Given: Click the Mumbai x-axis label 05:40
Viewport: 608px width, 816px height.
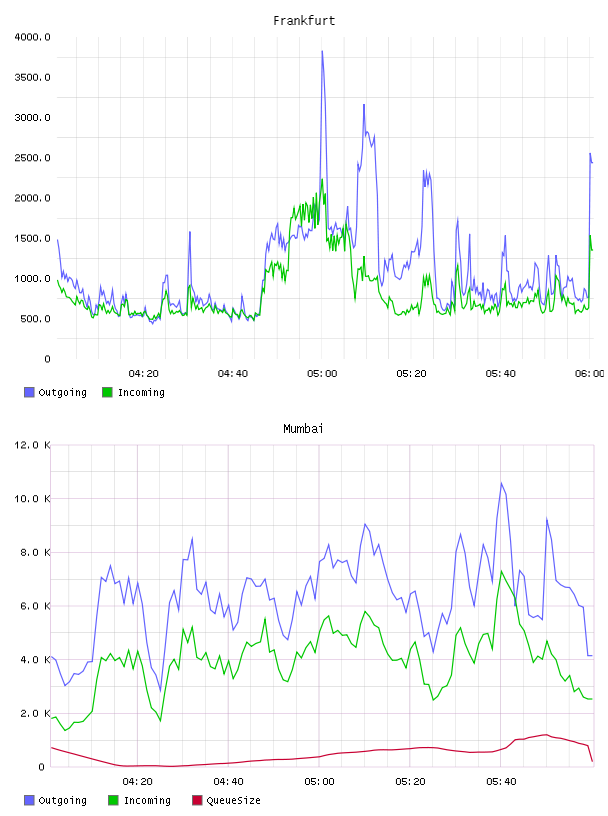Looking at the screenshot, I should [501, 782].
